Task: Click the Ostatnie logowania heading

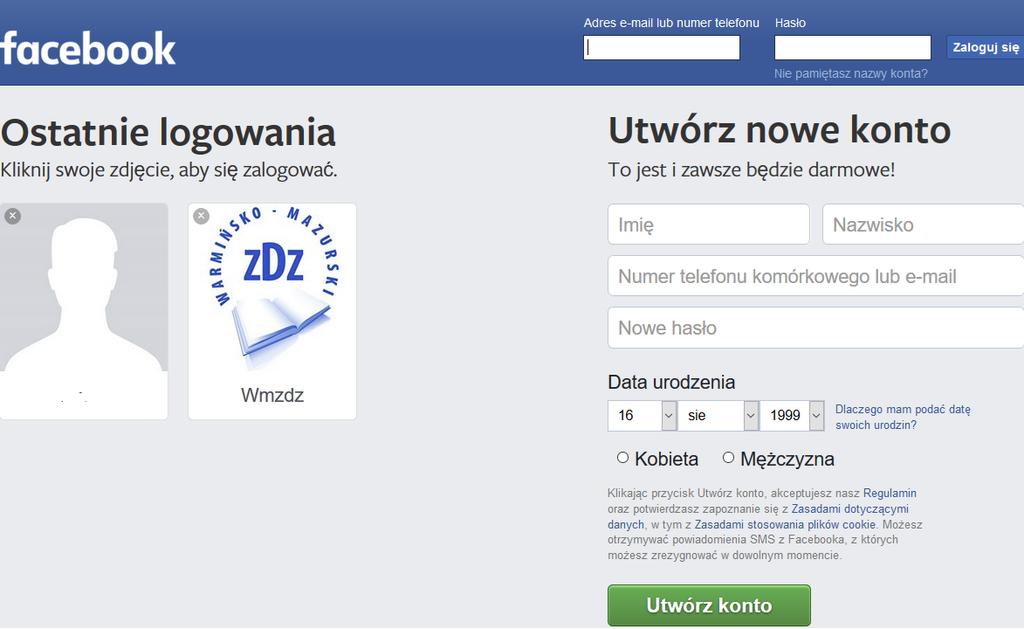Action: (168, 132)
